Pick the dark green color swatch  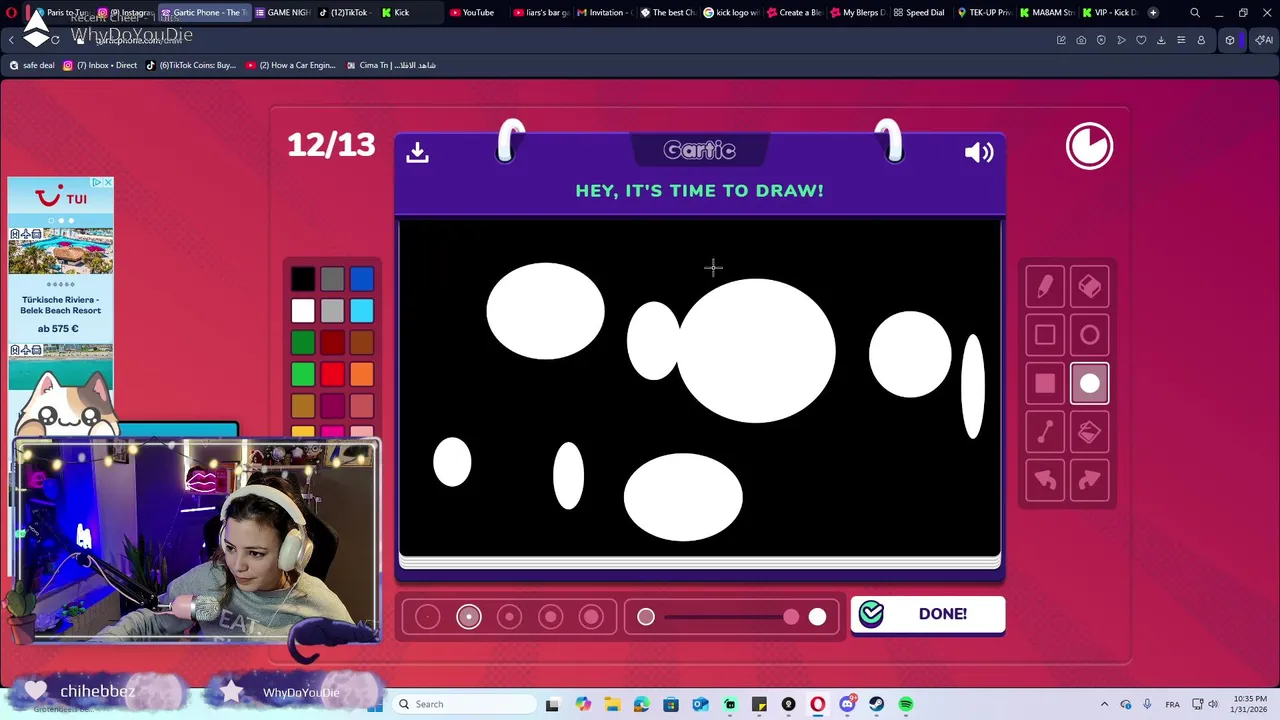pos(303,343)
